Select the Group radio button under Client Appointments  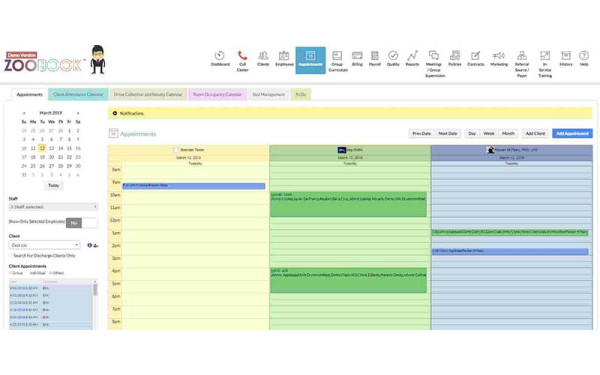click(11, 273)
